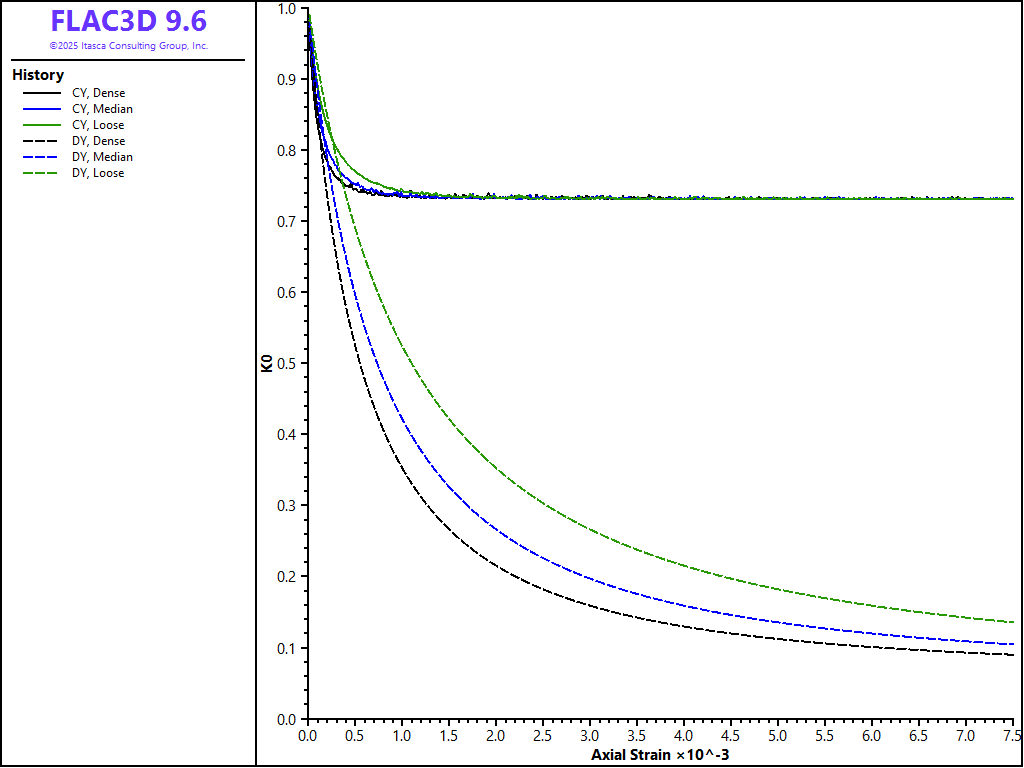Screen dimensions: 1024x768
Task: Click the dashed blue line swatch for DY, Median
Action: tap(42, 157)
